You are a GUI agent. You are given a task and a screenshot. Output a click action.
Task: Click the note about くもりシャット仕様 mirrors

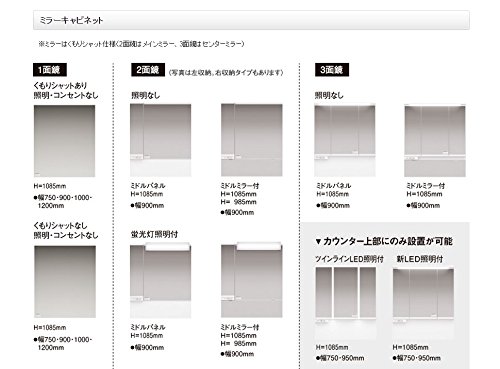tap(142, 44)
